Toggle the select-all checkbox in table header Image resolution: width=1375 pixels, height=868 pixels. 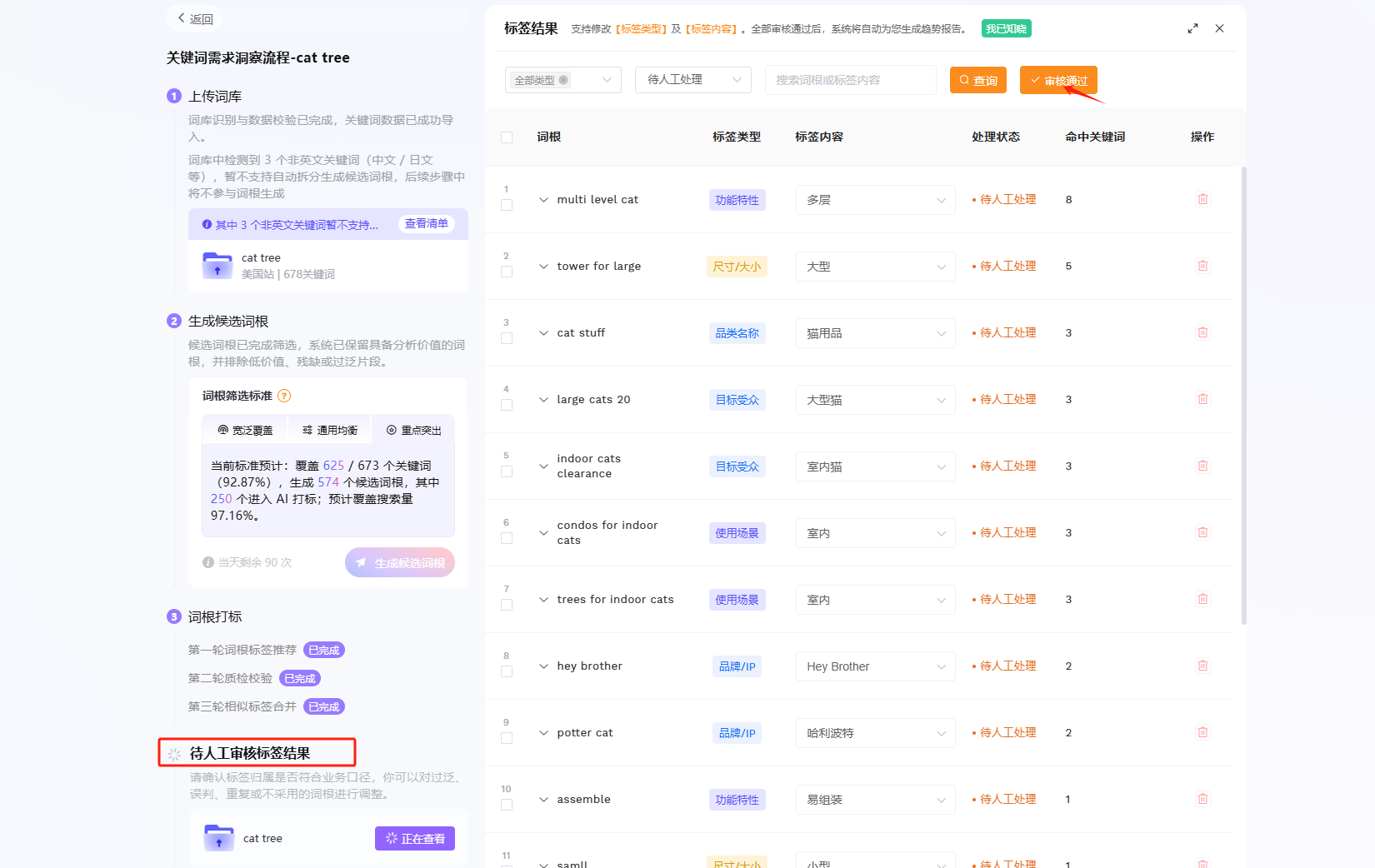(507, 137)
